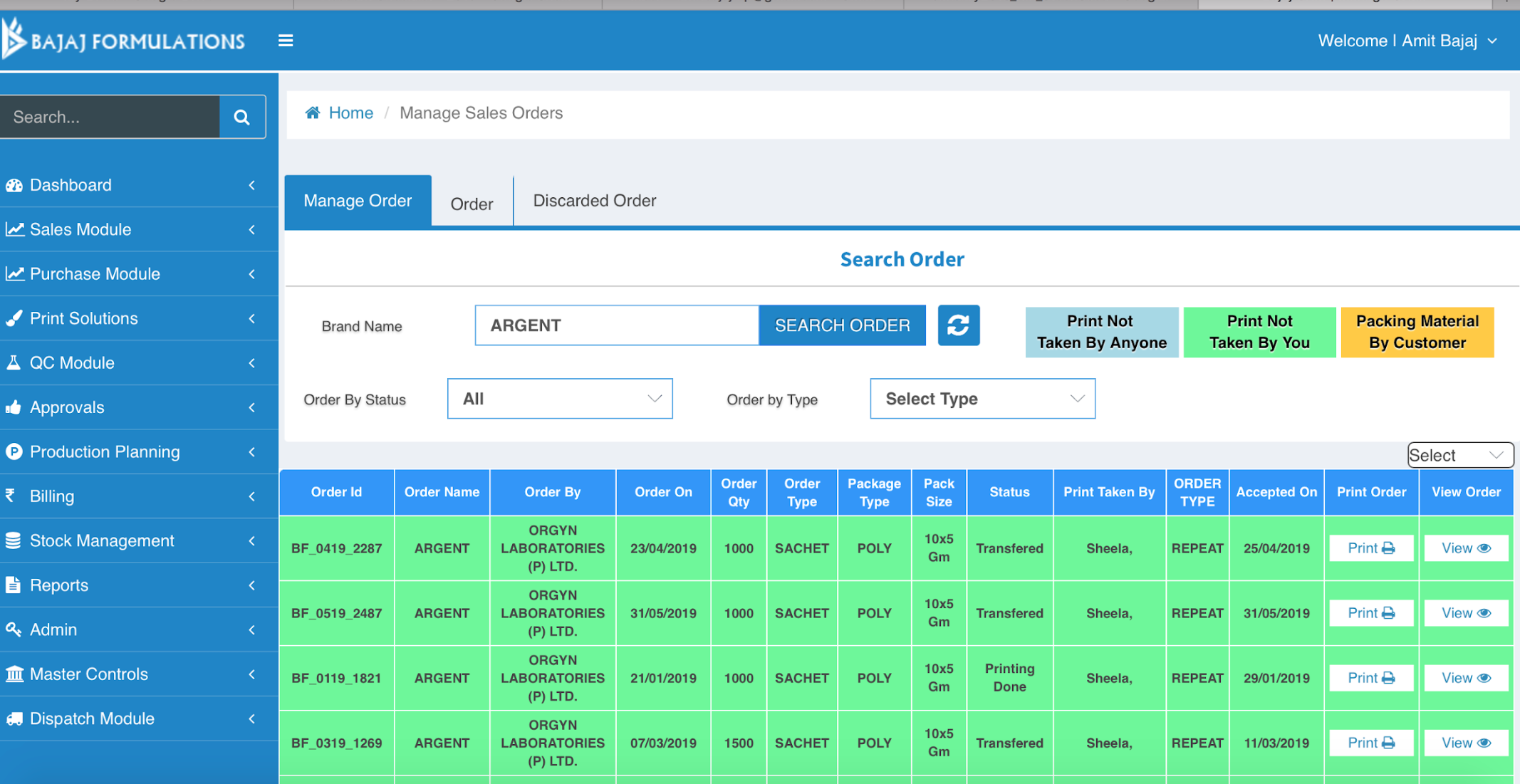This screenshot has height=784, width=1520.
Task: View order BF_0119_1821 via eye button
Action: 1465,678
